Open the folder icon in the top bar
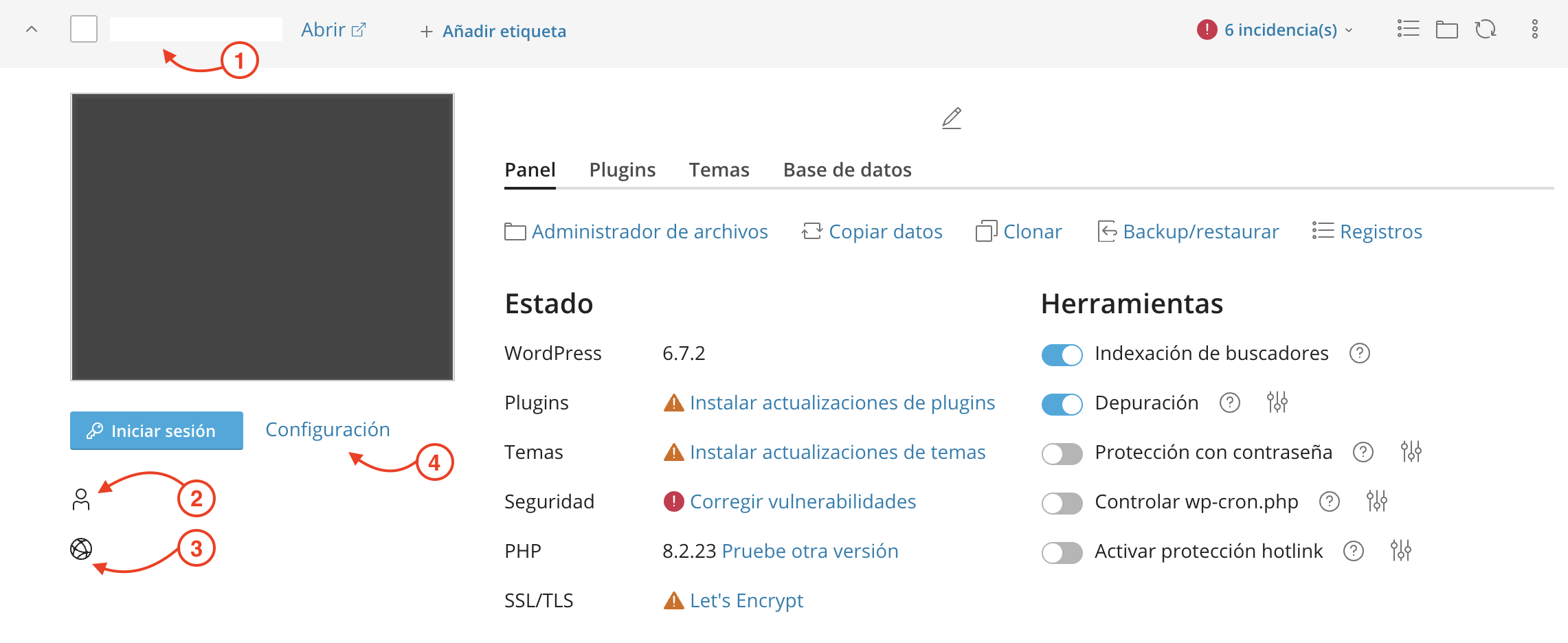 [1446, 30]
